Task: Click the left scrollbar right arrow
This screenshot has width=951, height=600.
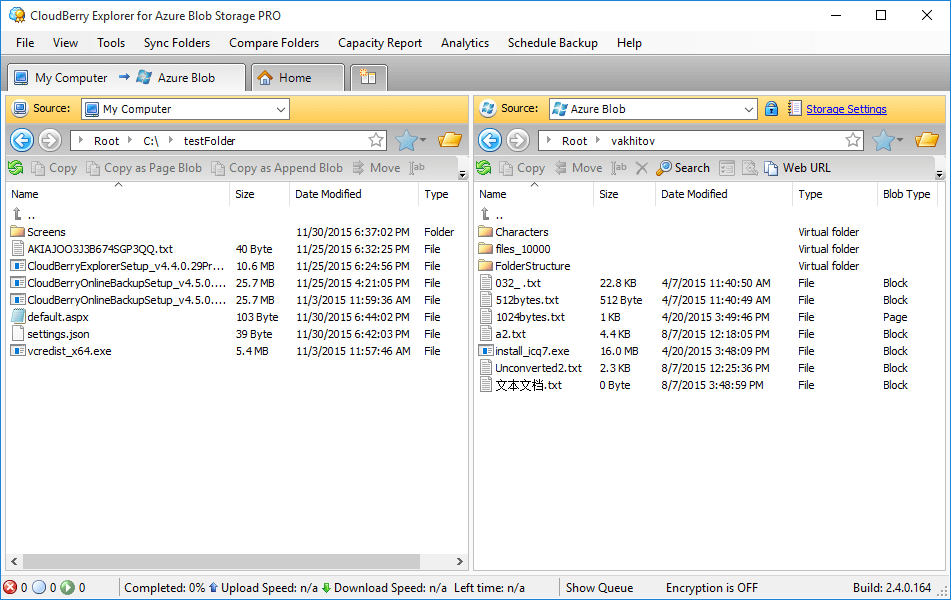Action: (x=460, y=562)
